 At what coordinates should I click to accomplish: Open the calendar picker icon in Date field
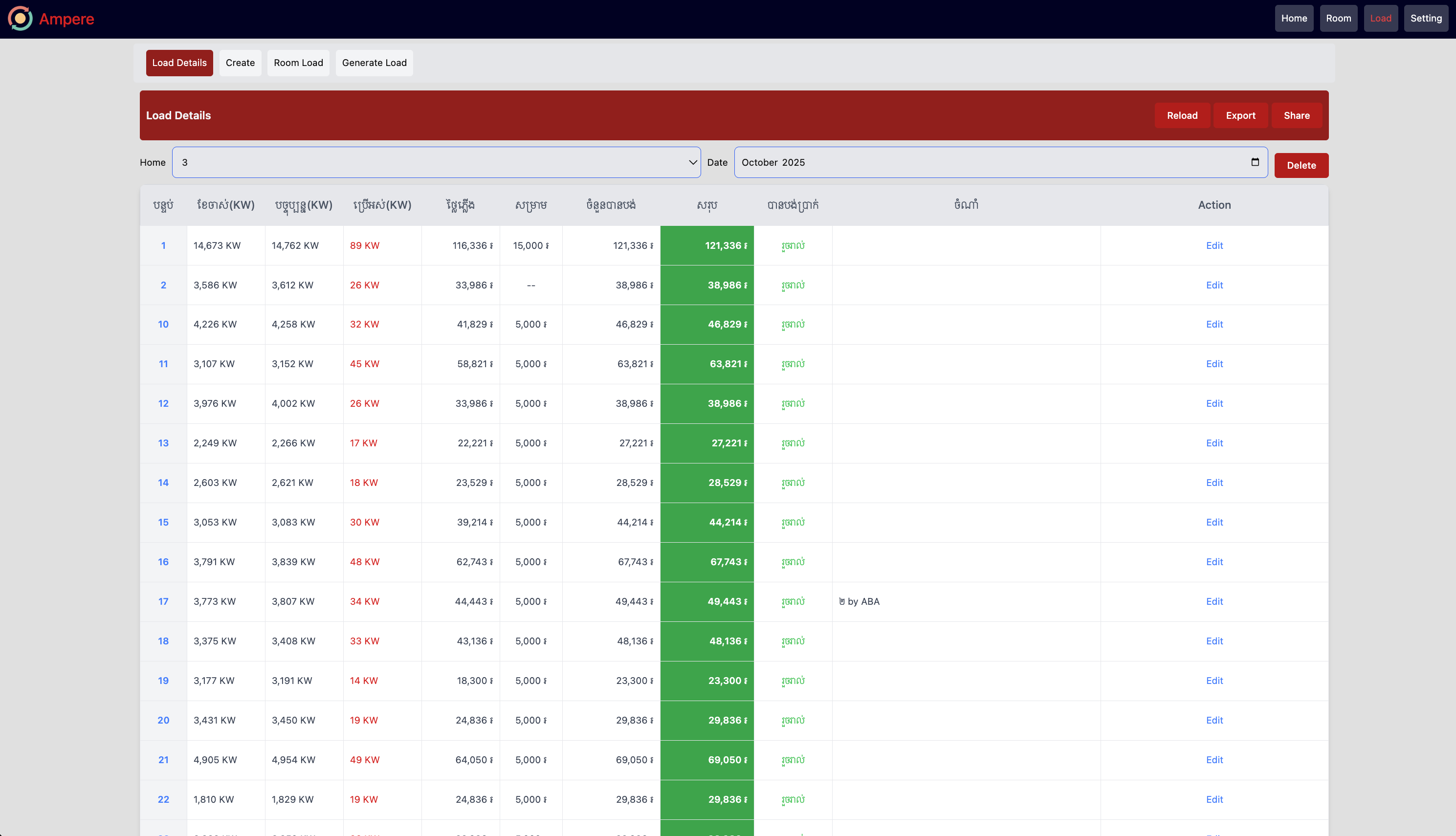coord(1255,162)
